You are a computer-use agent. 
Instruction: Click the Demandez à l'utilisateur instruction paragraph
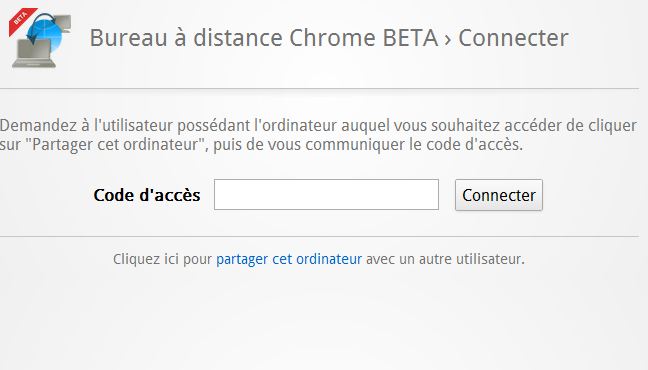point(318,135)
